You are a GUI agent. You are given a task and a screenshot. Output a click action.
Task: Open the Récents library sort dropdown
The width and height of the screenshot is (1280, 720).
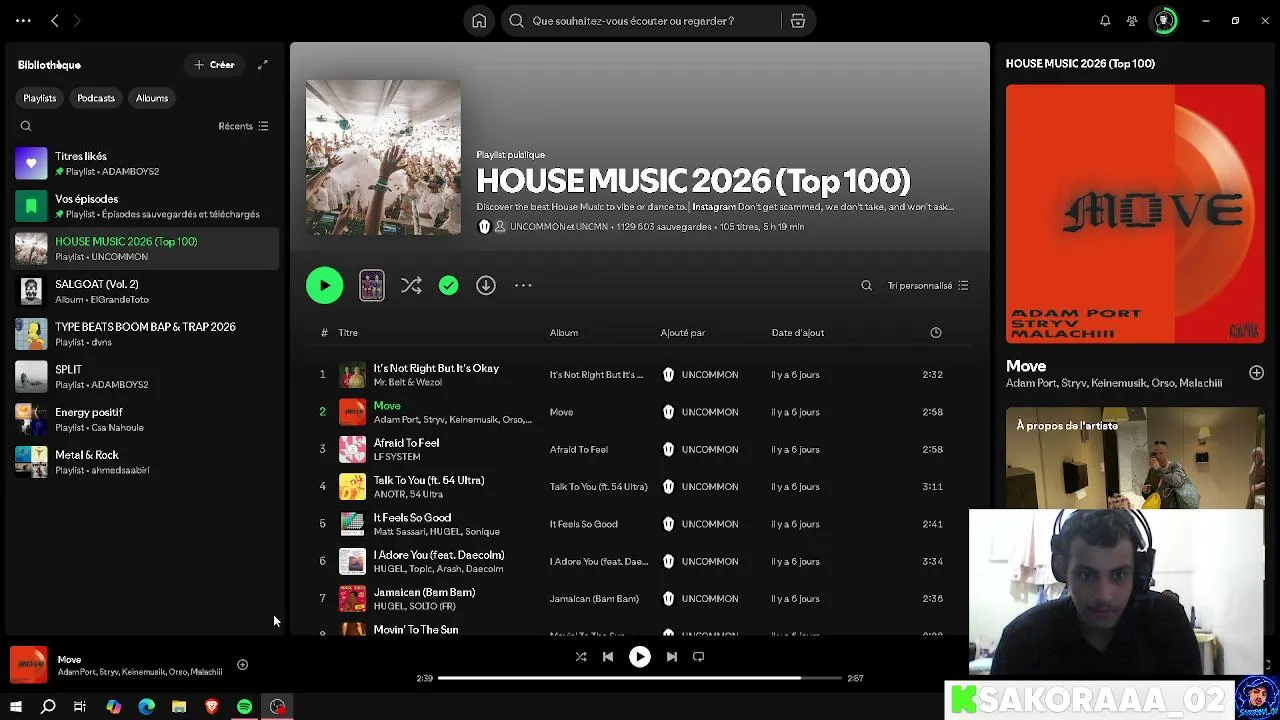click(243, 126)
